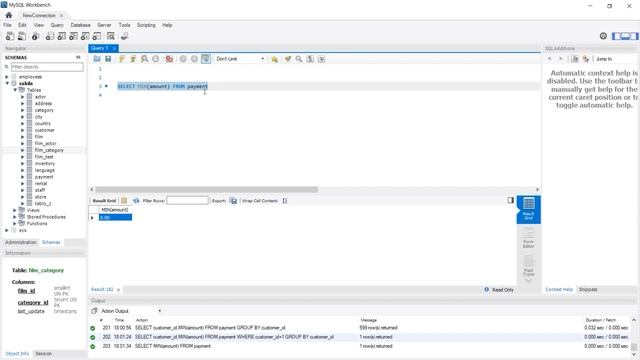Go back in SQL Additions help

[x=549, y=59]
